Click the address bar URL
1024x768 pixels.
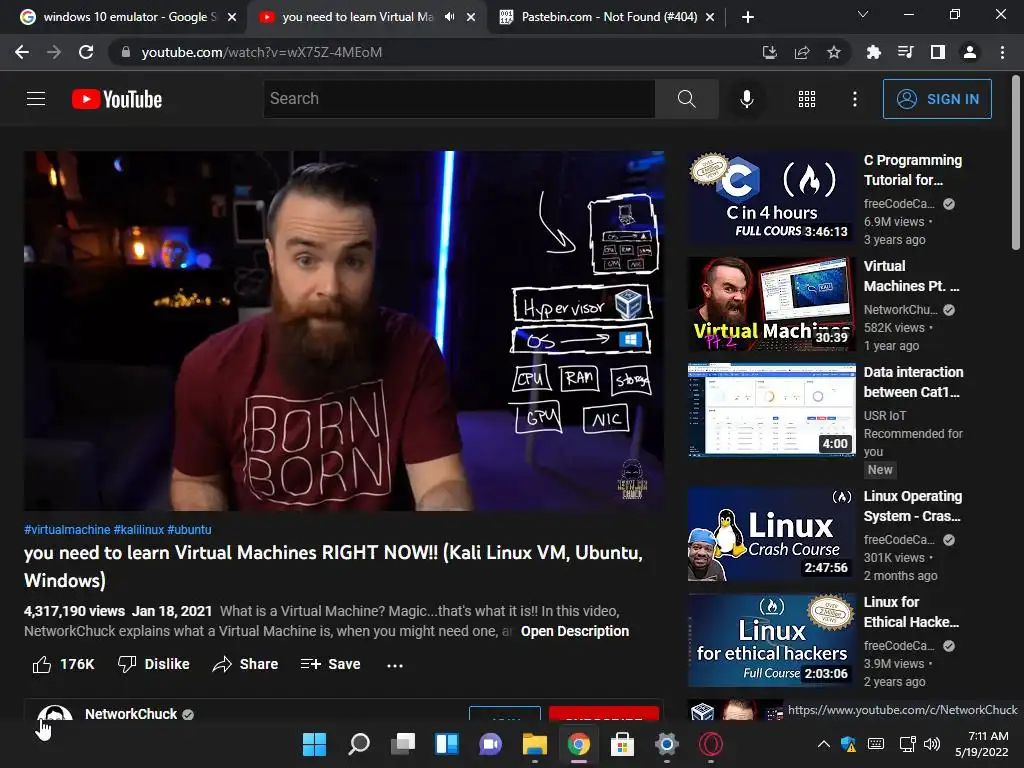pos(261,52)
